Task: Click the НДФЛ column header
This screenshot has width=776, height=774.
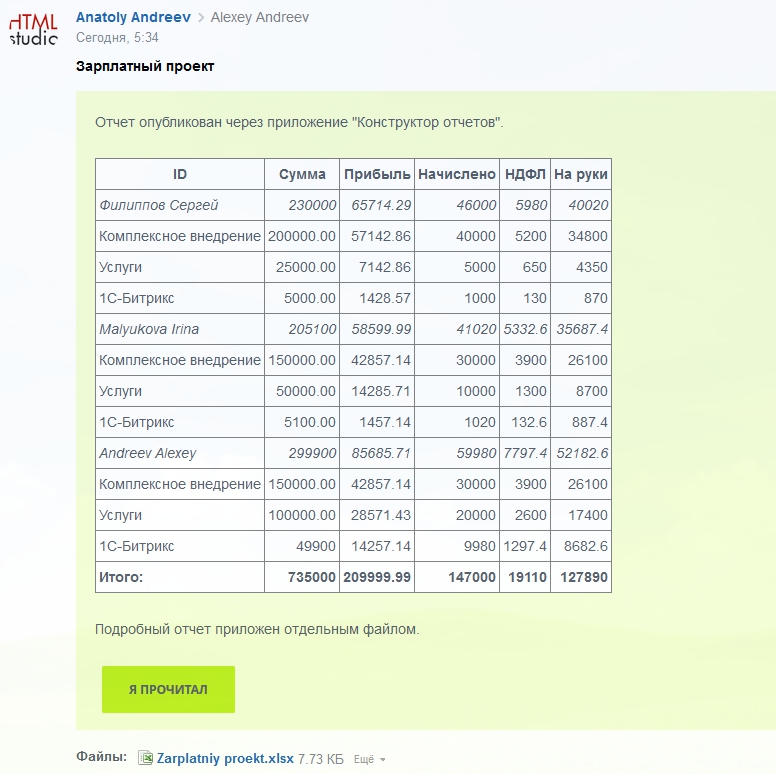Action: [x=525, y=174]
